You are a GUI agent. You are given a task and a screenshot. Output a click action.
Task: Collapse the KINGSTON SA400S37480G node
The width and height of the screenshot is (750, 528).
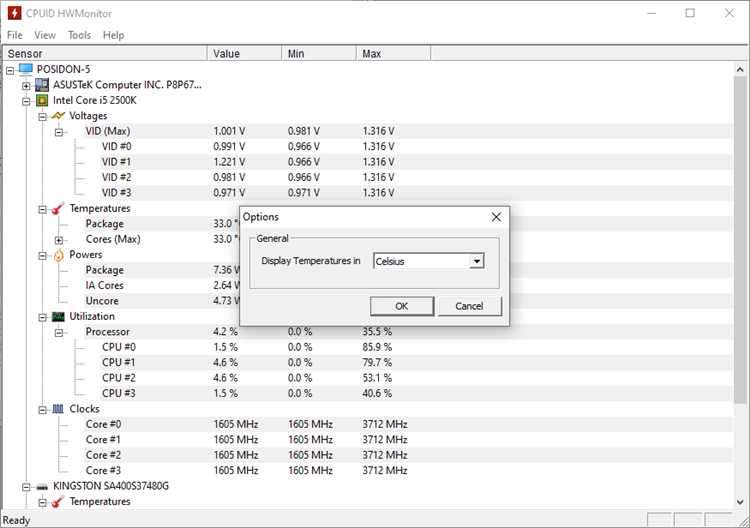point(26,487)
